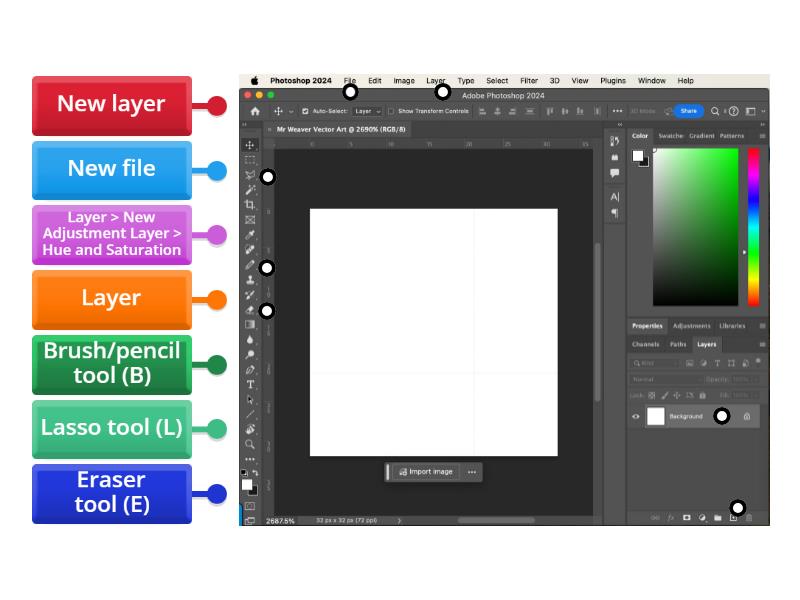This screenshot has width=800, height=600.
Task: Click the Background layer thumbnail
Action: [656, 416]
